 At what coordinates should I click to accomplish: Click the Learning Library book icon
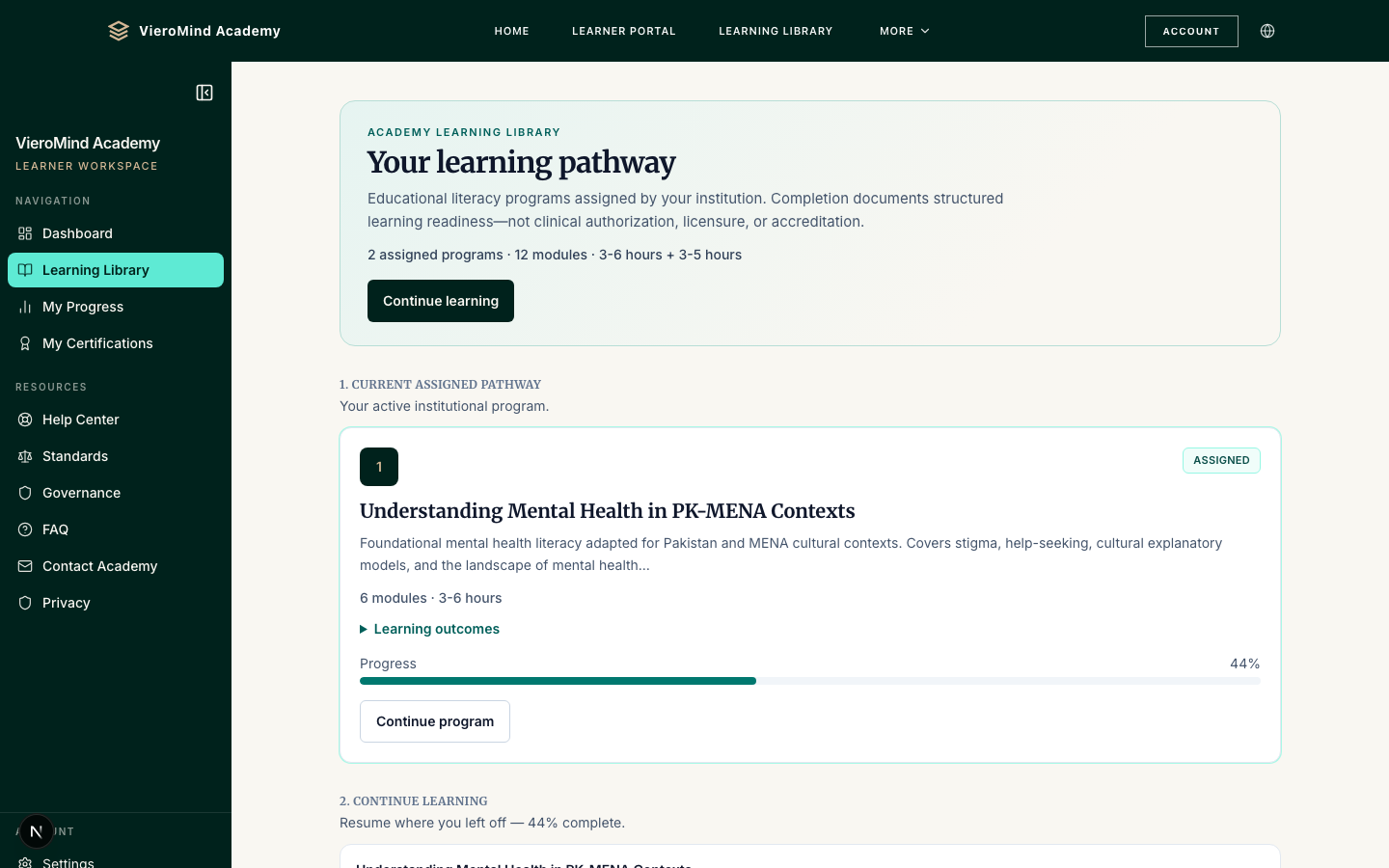tap(25, 270)
